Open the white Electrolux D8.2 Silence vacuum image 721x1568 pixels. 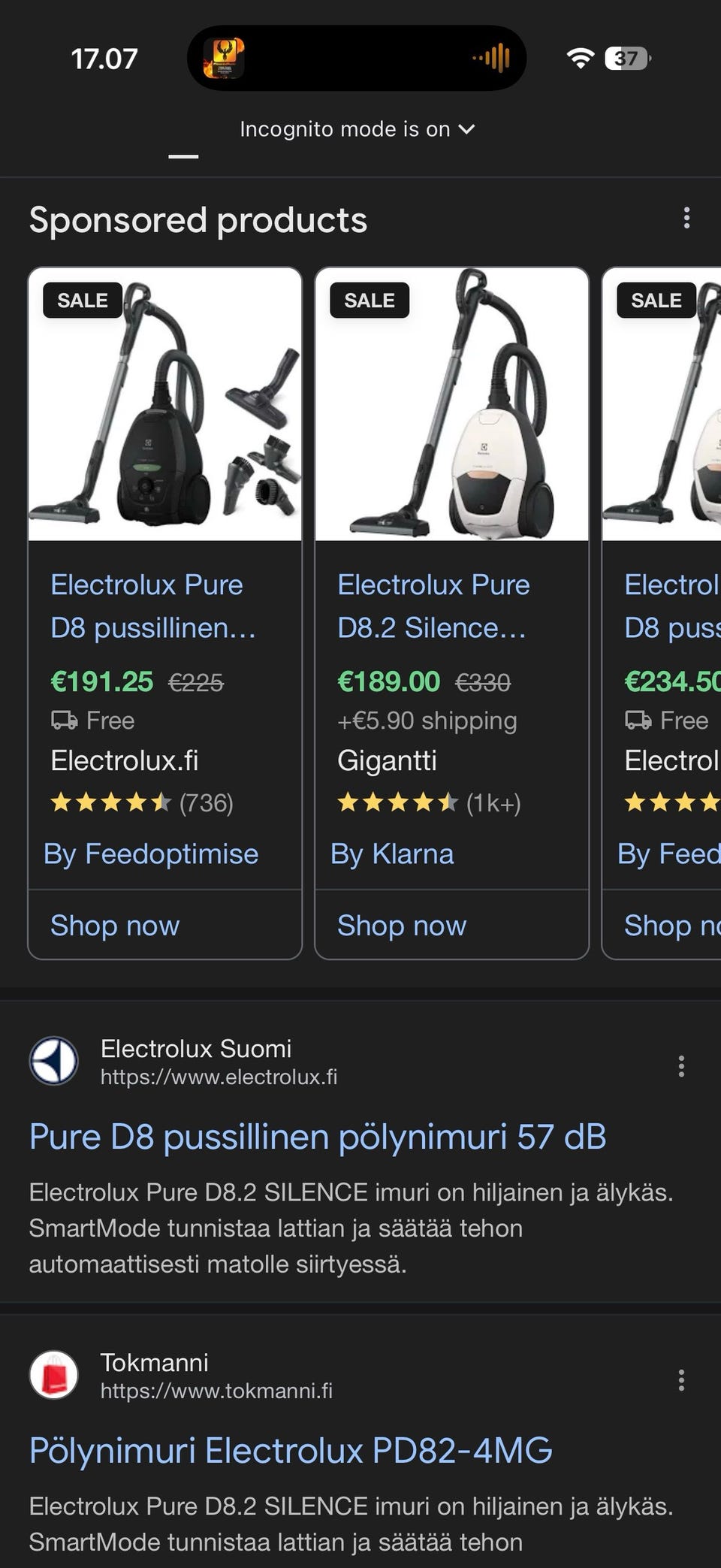point(451,404)
